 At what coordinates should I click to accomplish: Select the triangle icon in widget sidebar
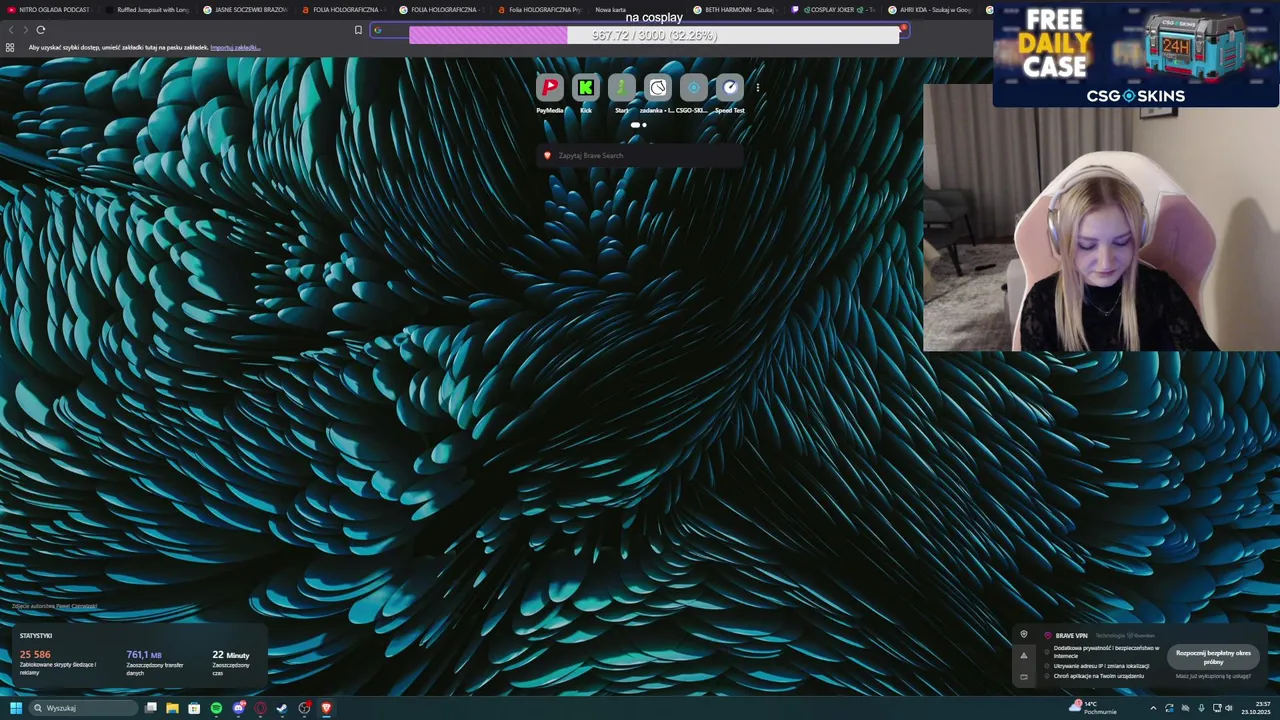coord(1023,656)
